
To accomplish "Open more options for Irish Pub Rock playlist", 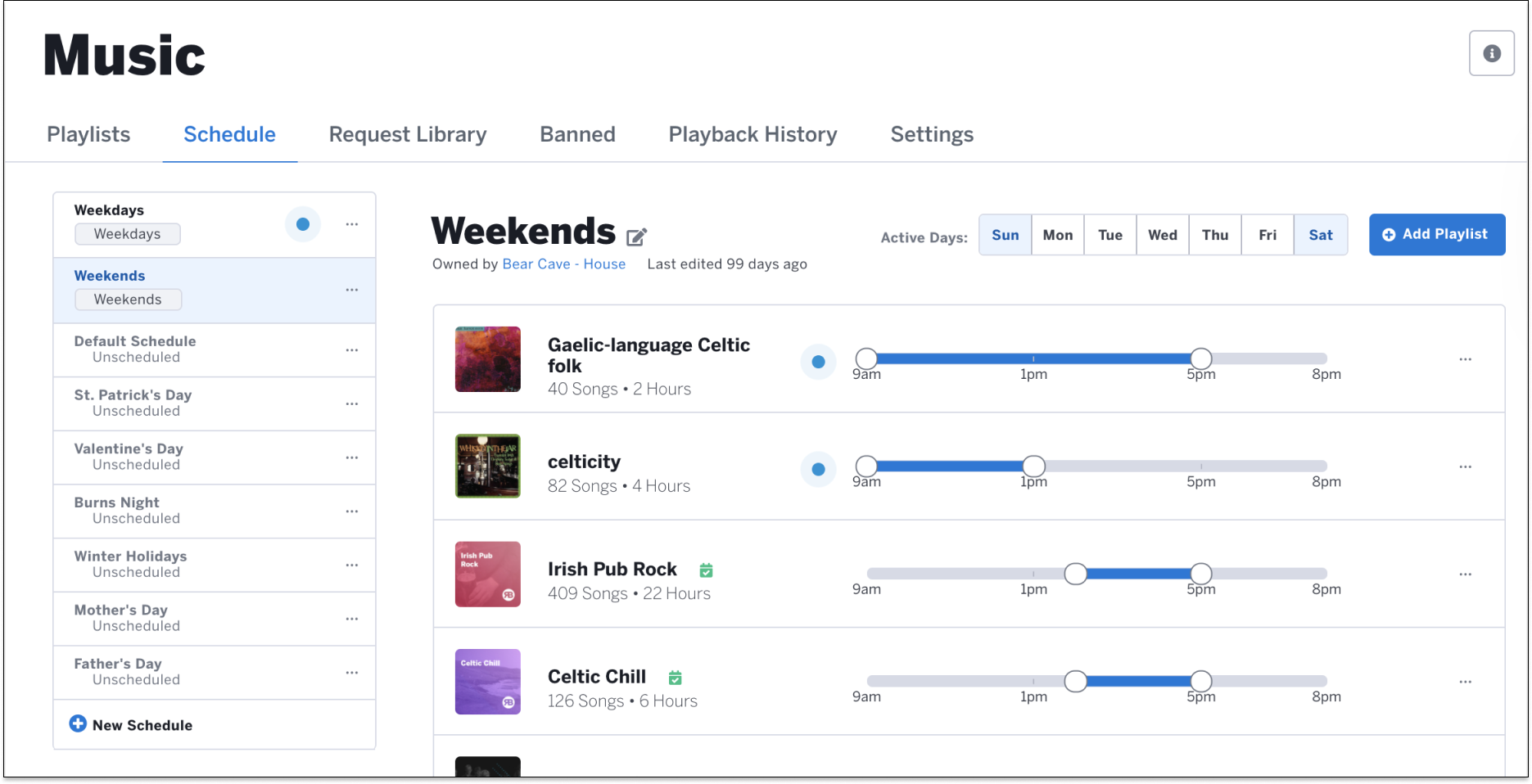I will click(1465, 574).
